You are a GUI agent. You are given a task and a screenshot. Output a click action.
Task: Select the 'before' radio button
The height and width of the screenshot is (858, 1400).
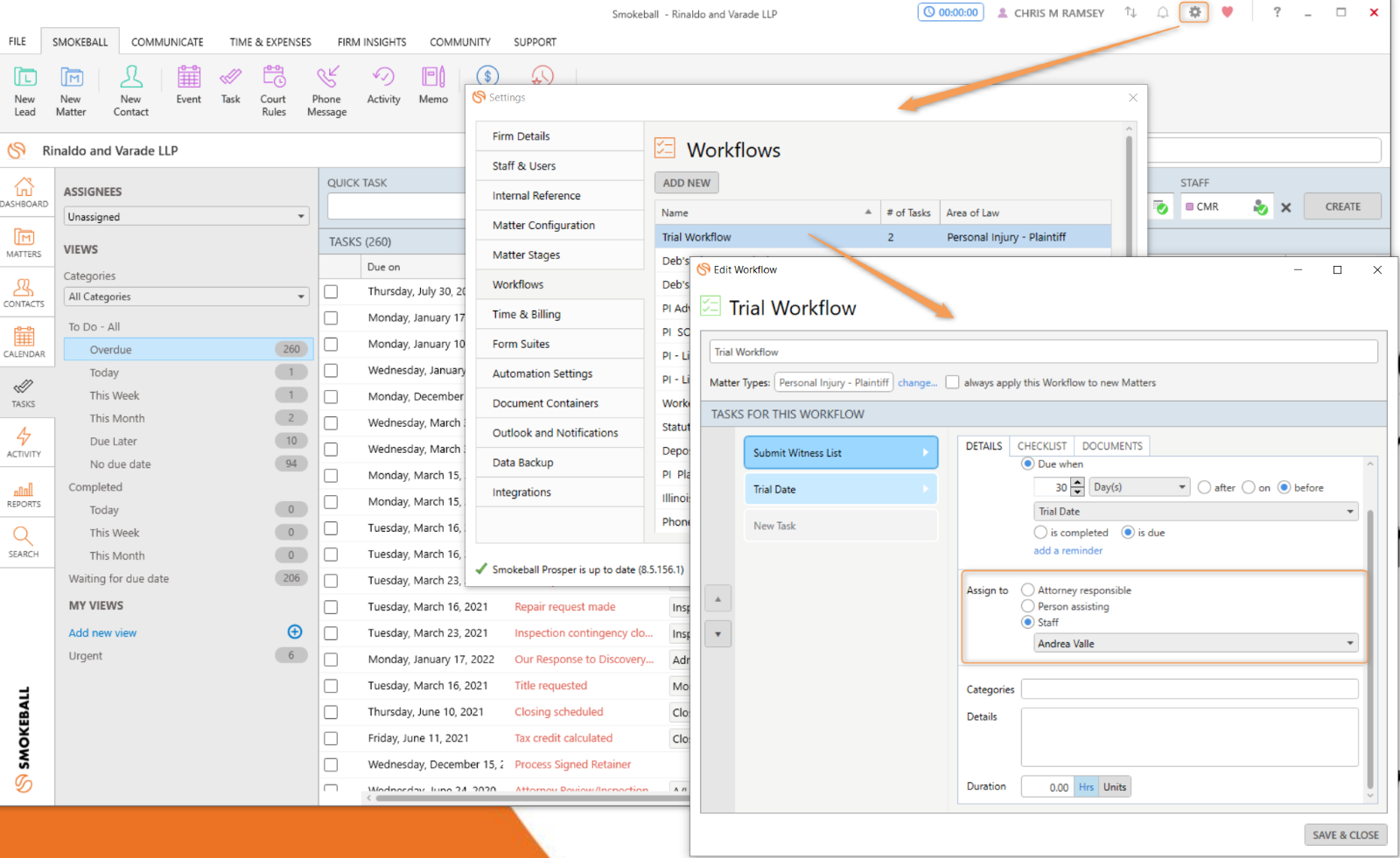click(x=1284, y=487)
